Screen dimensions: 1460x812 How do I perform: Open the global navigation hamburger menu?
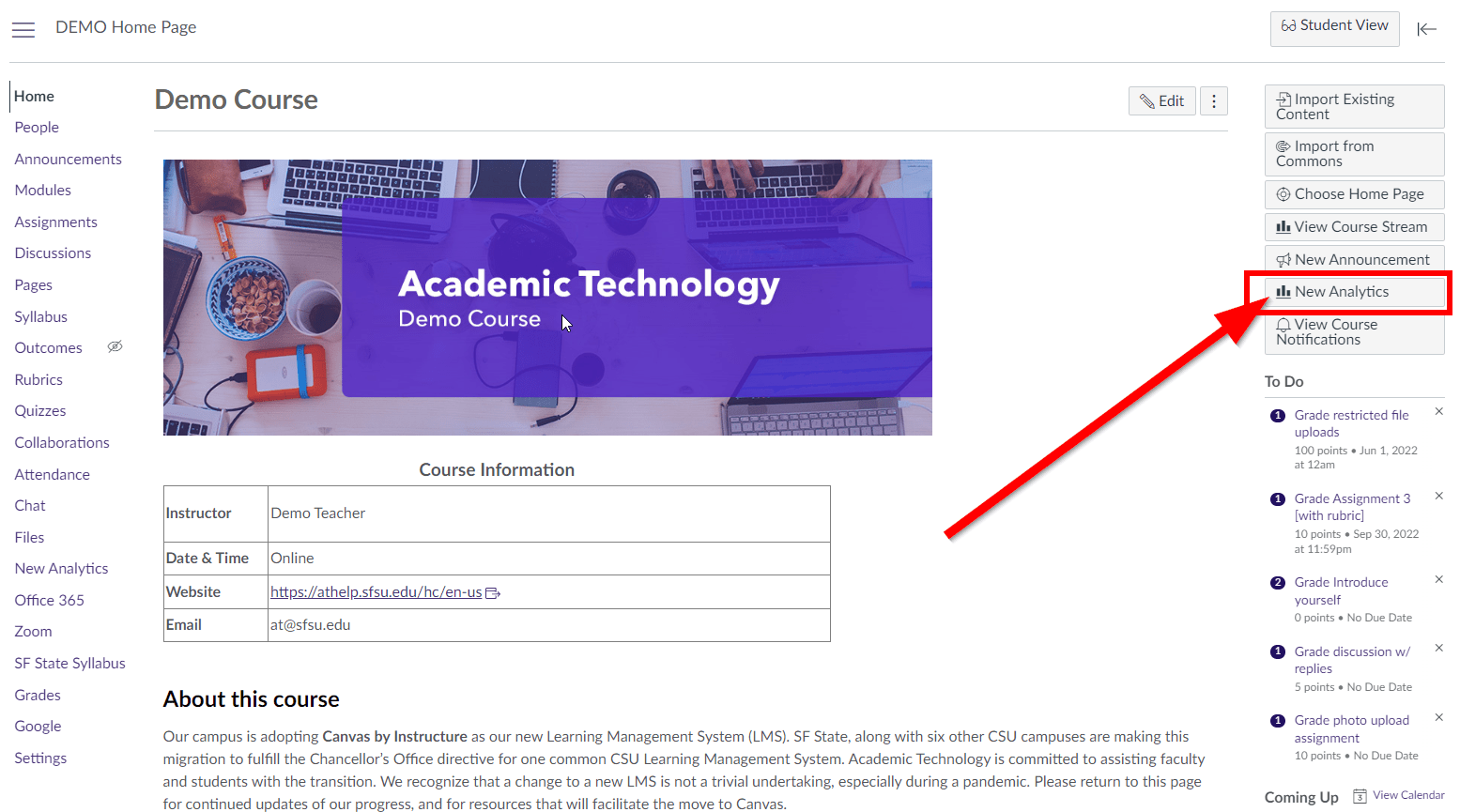[x=23, y=29]
